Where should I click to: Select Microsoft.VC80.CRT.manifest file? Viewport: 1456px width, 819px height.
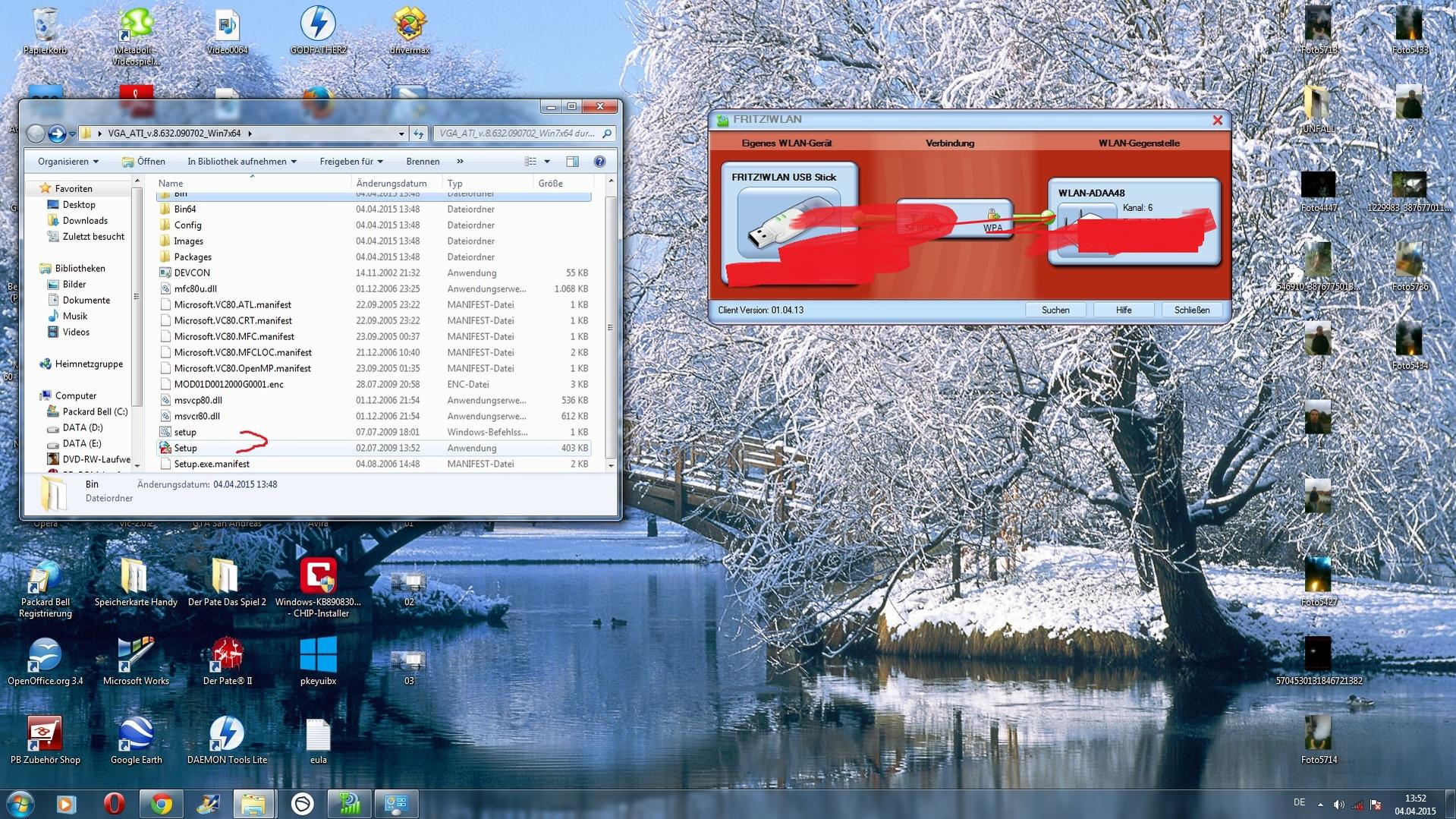pyautogui.click(x=373, y=321)
